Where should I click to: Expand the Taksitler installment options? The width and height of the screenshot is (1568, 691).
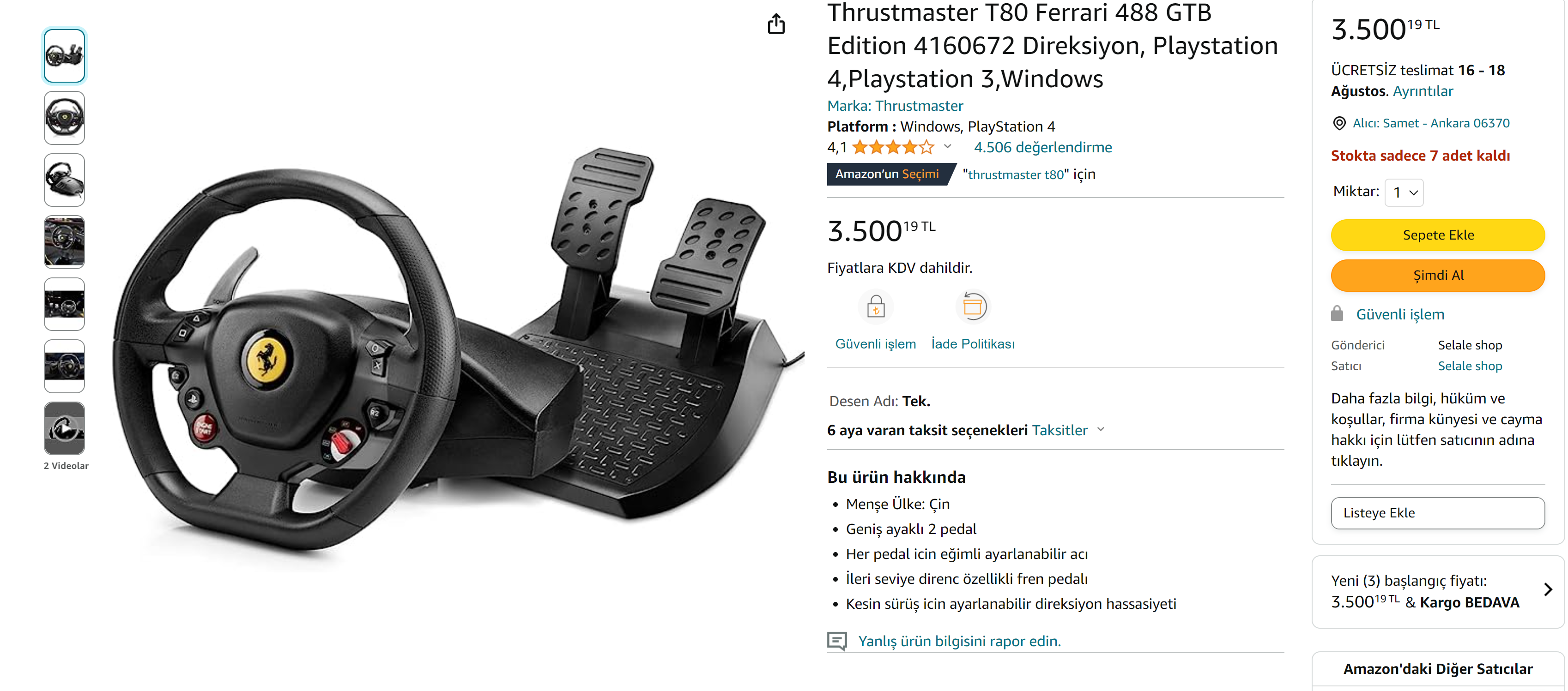(1068, 430)
